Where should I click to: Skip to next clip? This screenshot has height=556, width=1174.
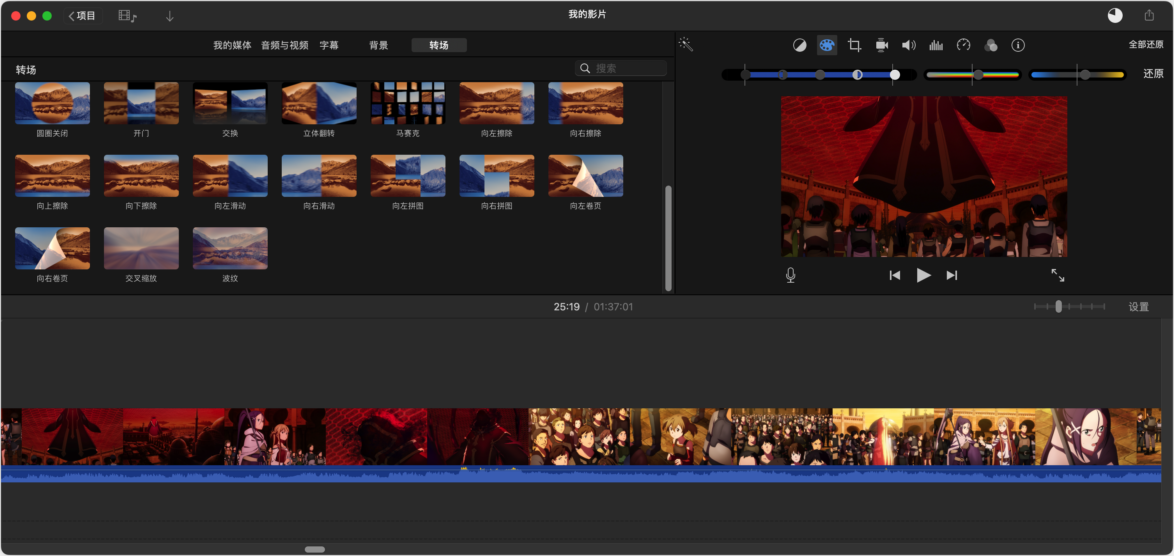[x=952, y=275]
